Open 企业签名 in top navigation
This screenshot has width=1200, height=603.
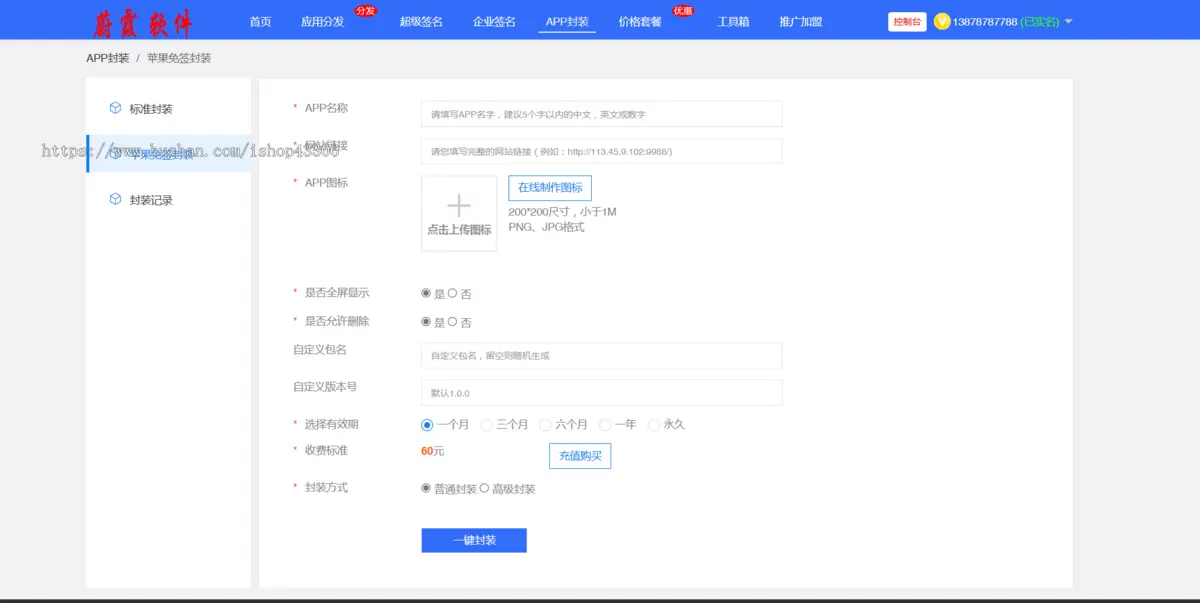(494, 22)
